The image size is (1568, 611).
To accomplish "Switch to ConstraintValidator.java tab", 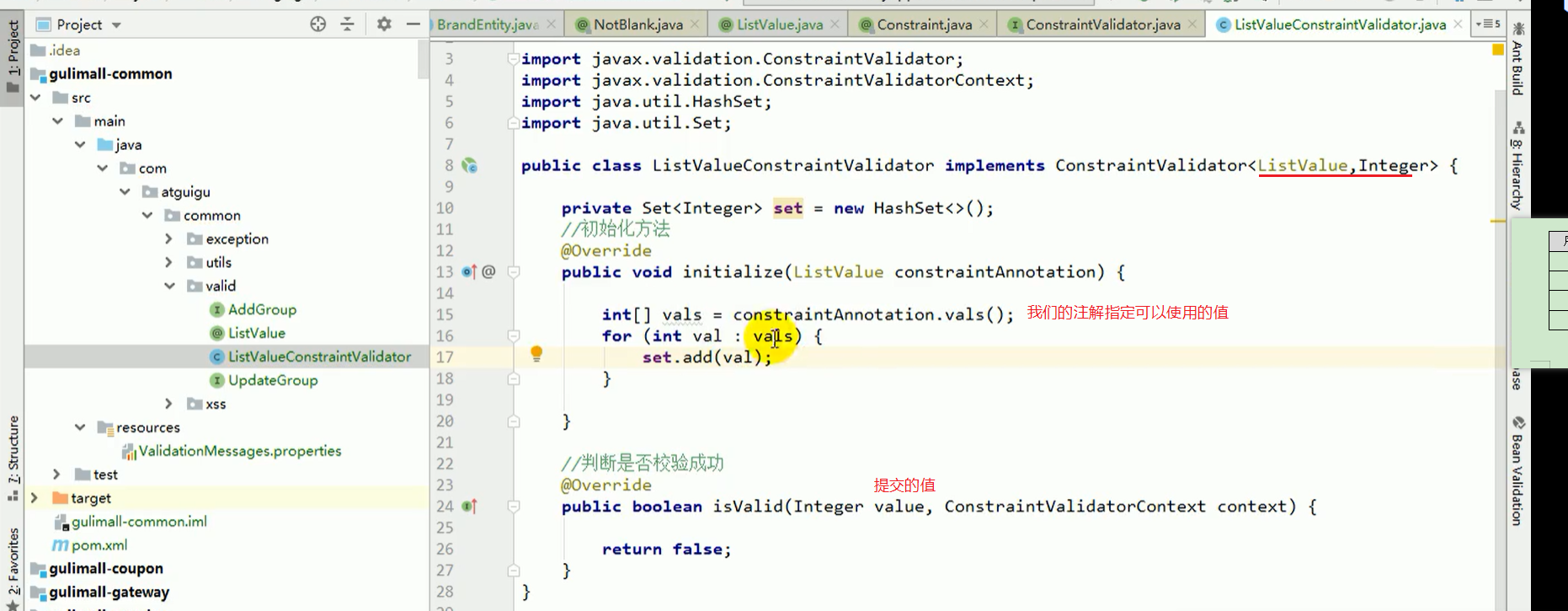I will (1102, 24).
